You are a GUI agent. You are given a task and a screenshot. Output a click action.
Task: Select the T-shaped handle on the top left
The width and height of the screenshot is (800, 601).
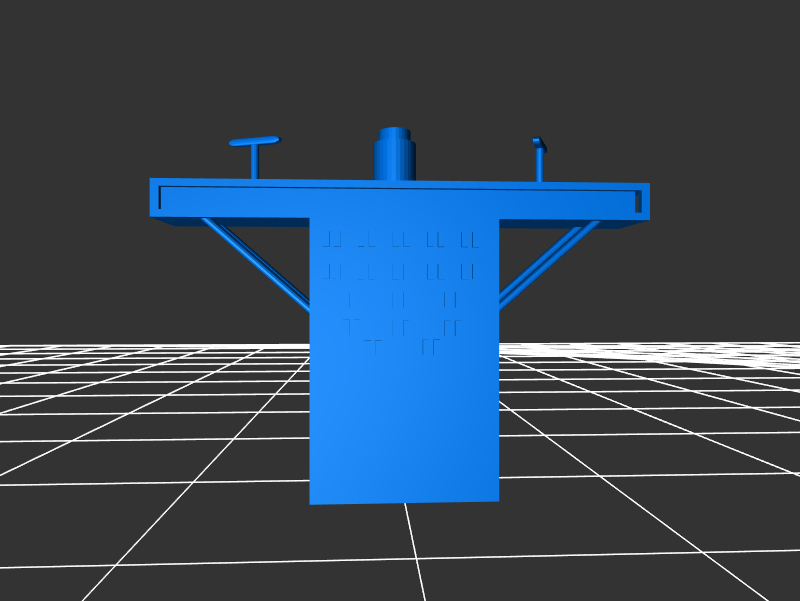click(254, 141)
